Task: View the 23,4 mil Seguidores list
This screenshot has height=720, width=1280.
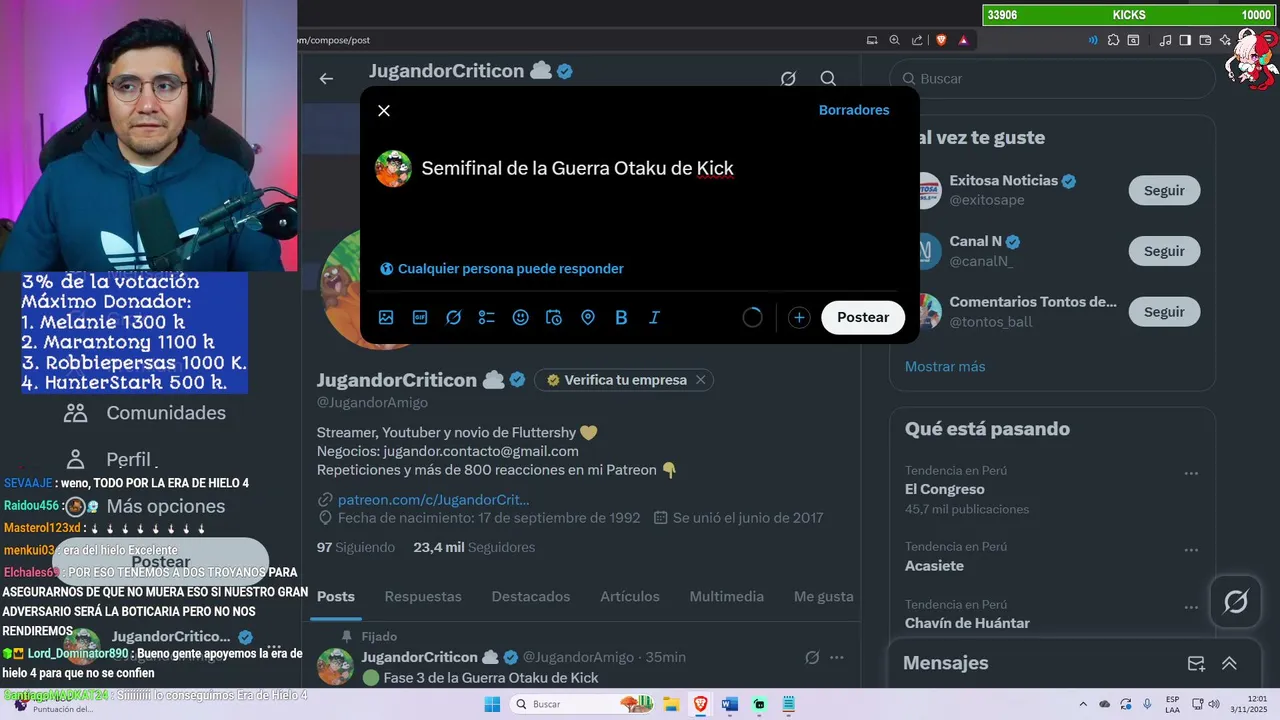Action: pos(474,547)
